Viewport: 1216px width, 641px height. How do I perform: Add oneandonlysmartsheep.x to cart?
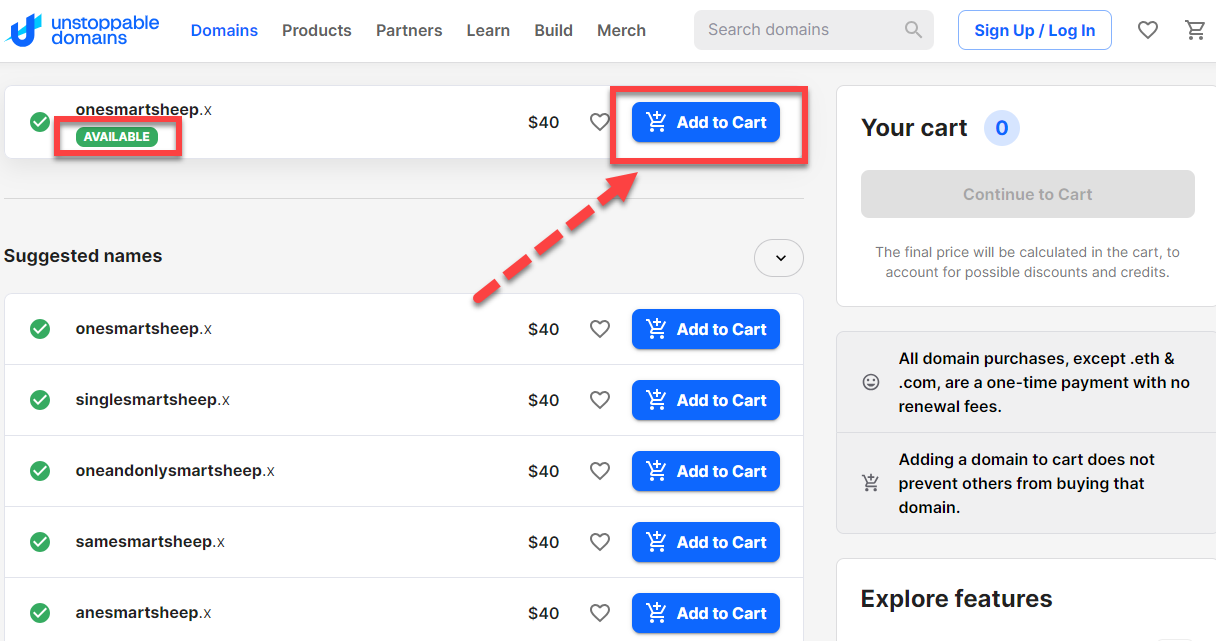pyautogui.click(x=706, y=471)
